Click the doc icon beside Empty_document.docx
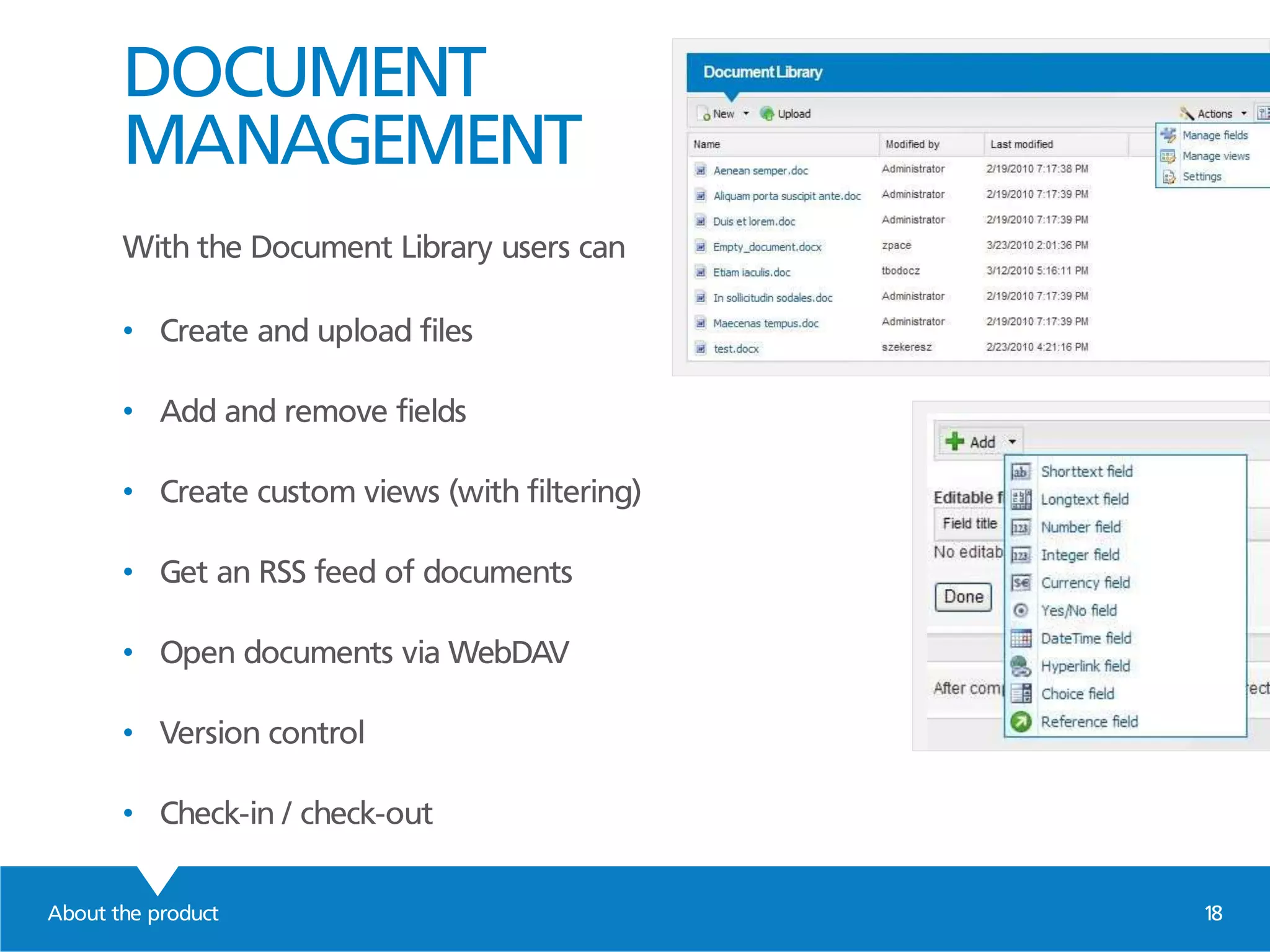The width and height of the screenshot is (1270, 952). (701, 247)
